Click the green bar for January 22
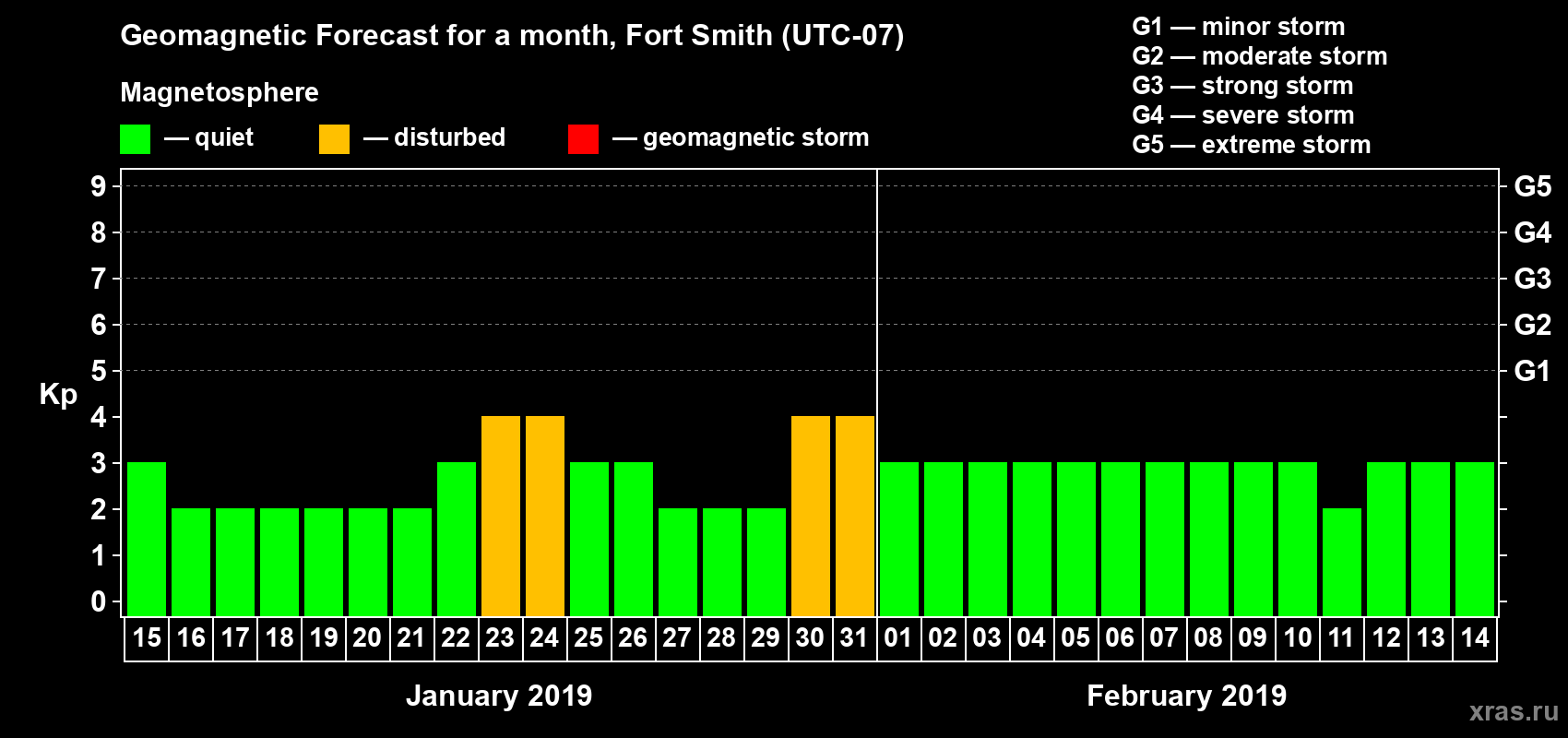1568x738 pixels. pos(457,539)
